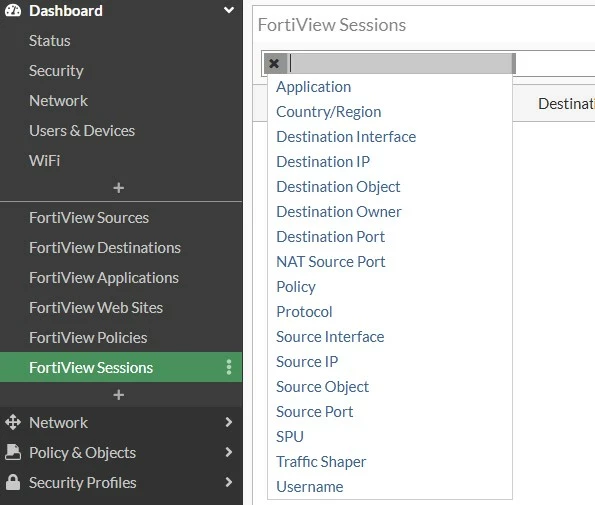Collapse the Dashboard menu chevron
The width and height of the screenshot is (595, 505).
pos(228,10)
